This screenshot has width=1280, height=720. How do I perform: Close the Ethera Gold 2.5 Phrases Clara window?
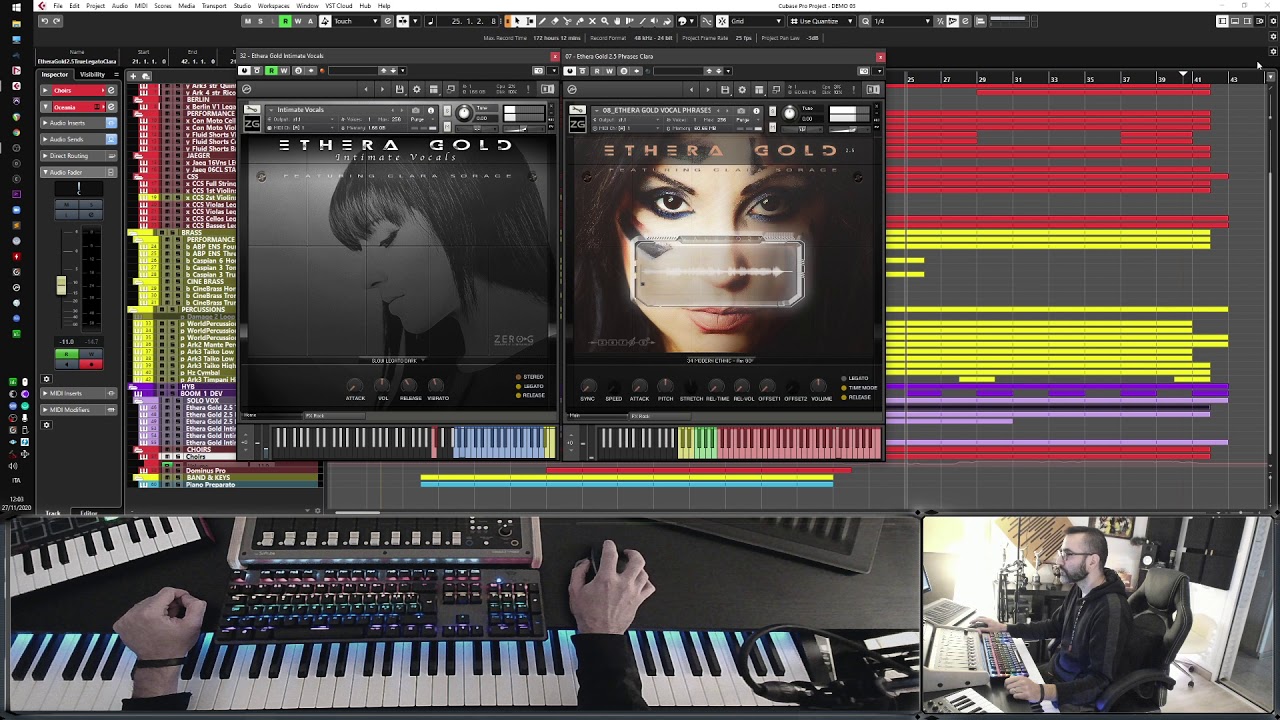880,56
